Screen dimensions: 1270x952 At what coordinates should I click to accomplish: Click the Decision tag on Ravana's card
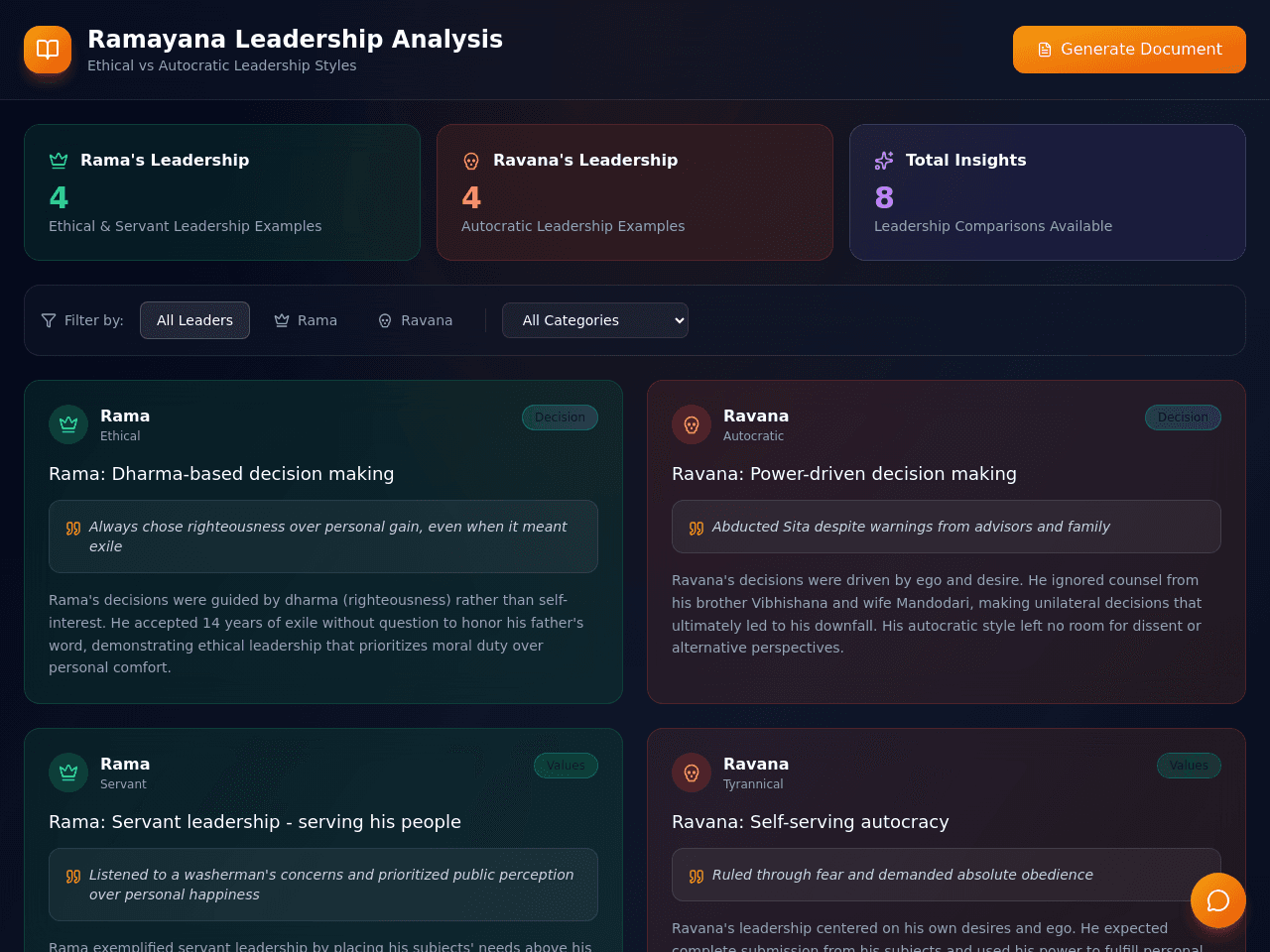1183,417
